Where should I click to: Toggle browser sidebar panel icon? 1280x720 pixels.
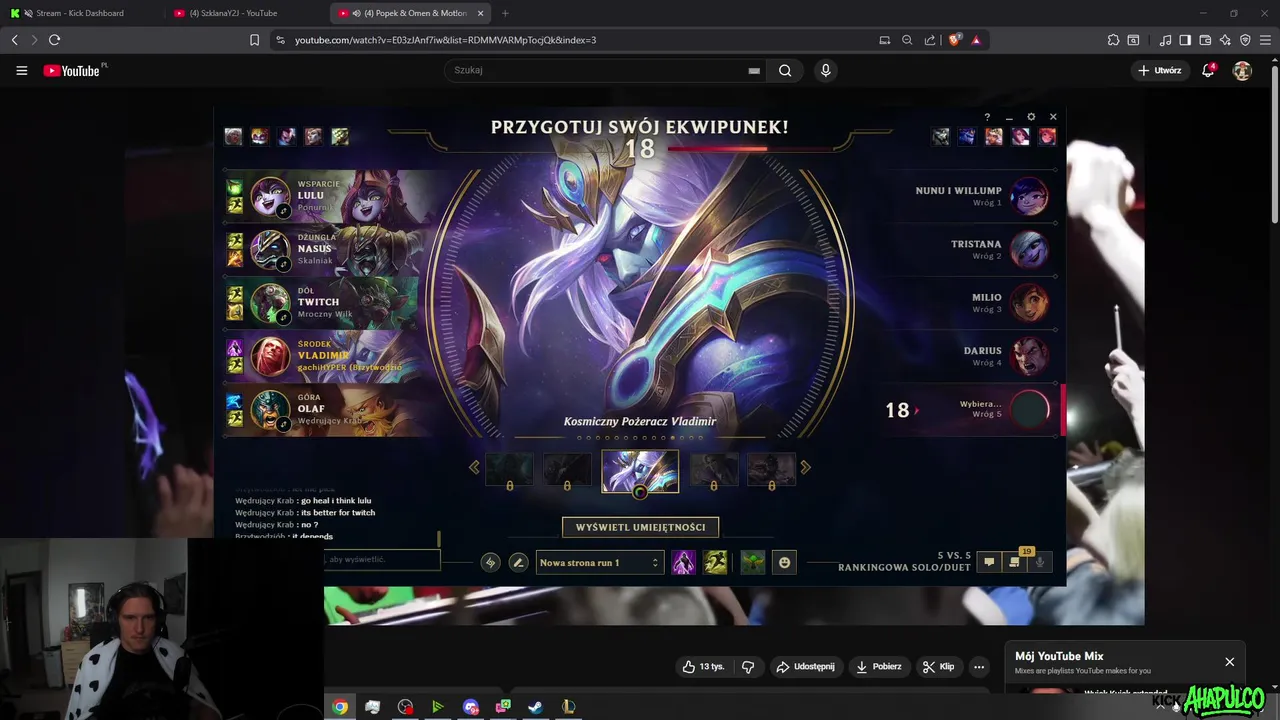click(x=1185, y=40)
